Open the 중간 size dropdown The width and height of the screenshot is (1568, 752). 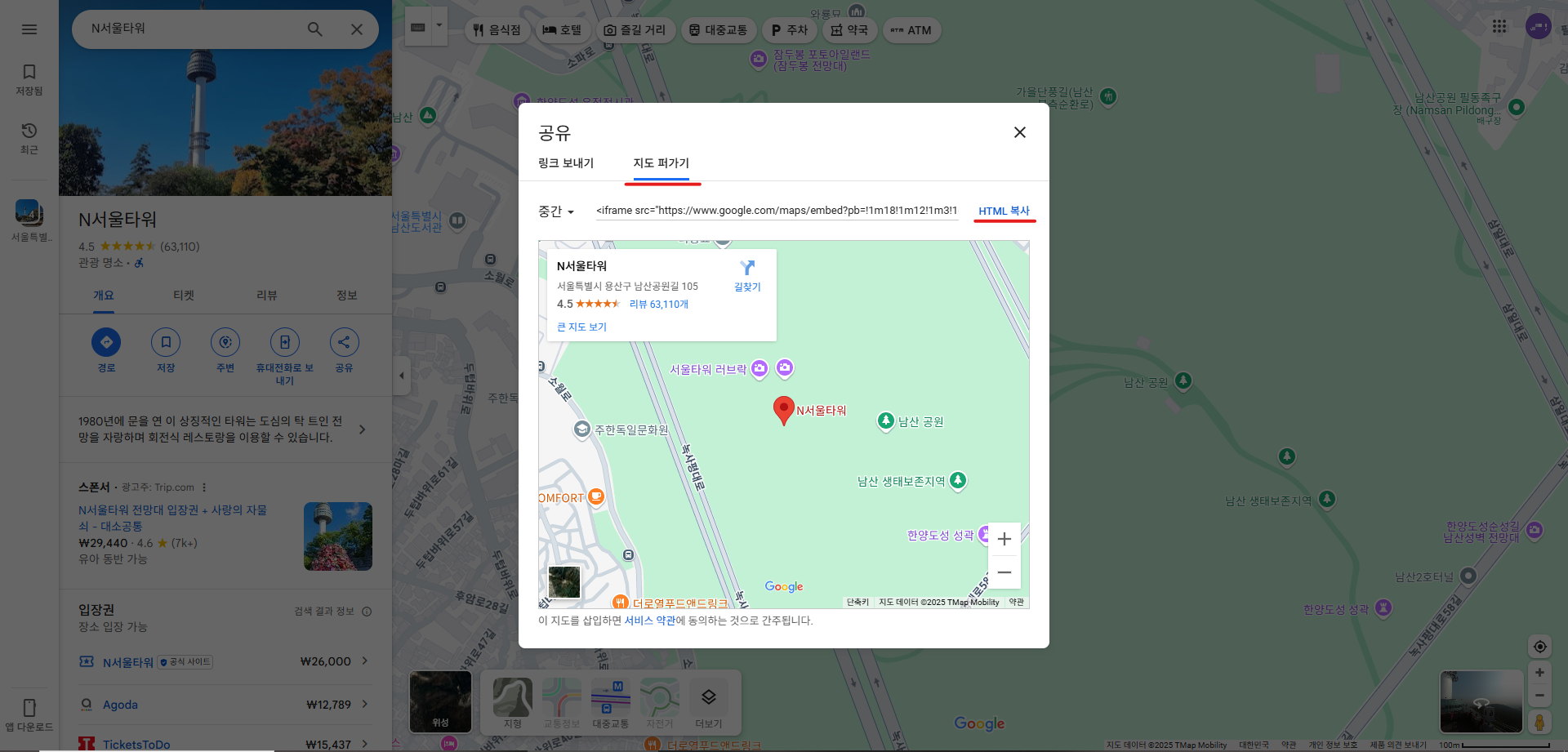click(556, 211)
